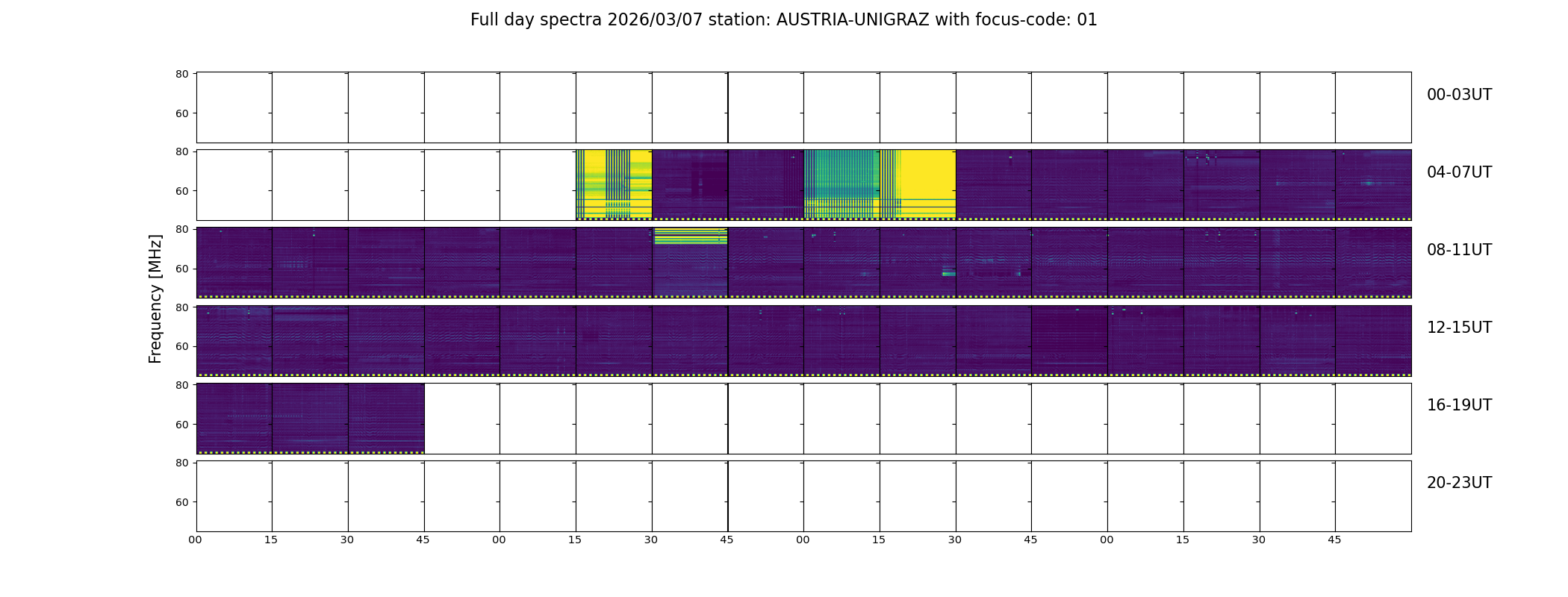Viewport: 1568px width, 597px height.
Task: Click the "80" tick of the 08-11UT row
Action: [181, 229]
